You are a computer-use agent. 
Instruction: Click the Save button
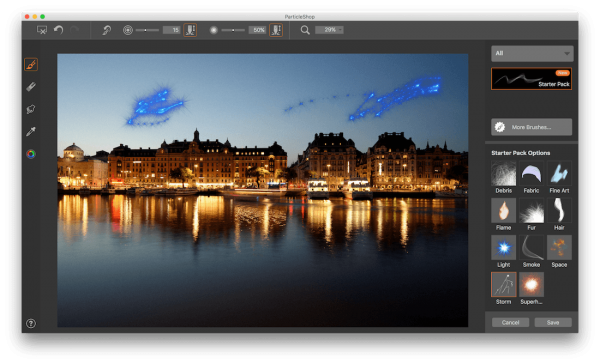[x=553, y=323]
